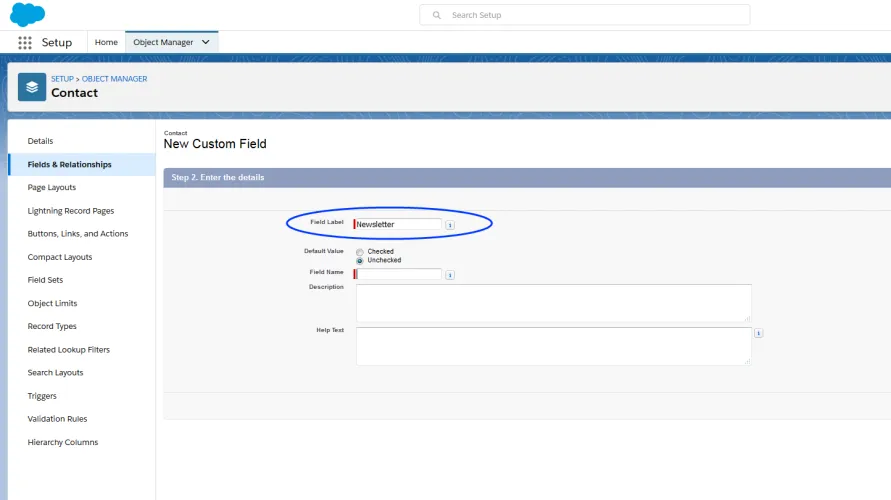The width and height of the screenshot is (891, 500).
Task: Go to Page Layouts section
Action: (x=52, y=188)
